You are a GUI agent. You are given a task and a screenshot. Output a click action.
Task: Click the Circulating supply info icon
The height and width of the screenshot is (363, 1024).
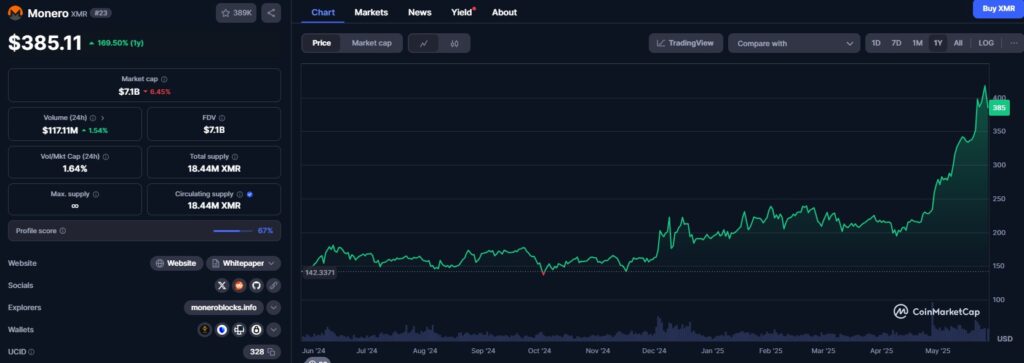coord(240,195)
